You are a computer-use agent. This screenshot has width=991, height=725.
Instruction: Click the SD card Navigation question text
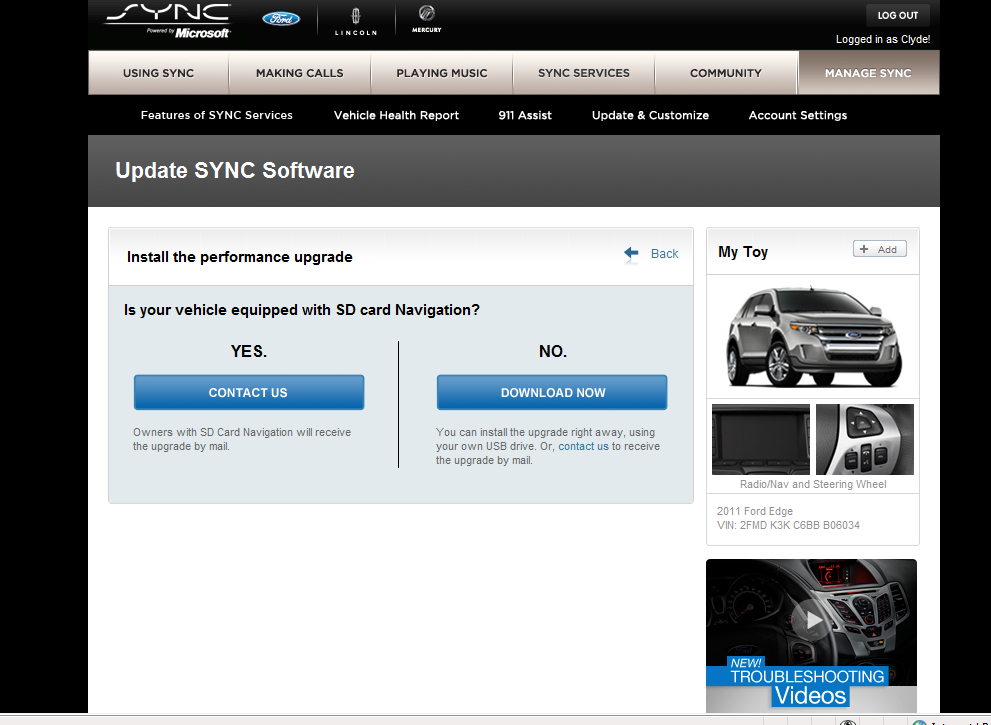tap(302, 310)
